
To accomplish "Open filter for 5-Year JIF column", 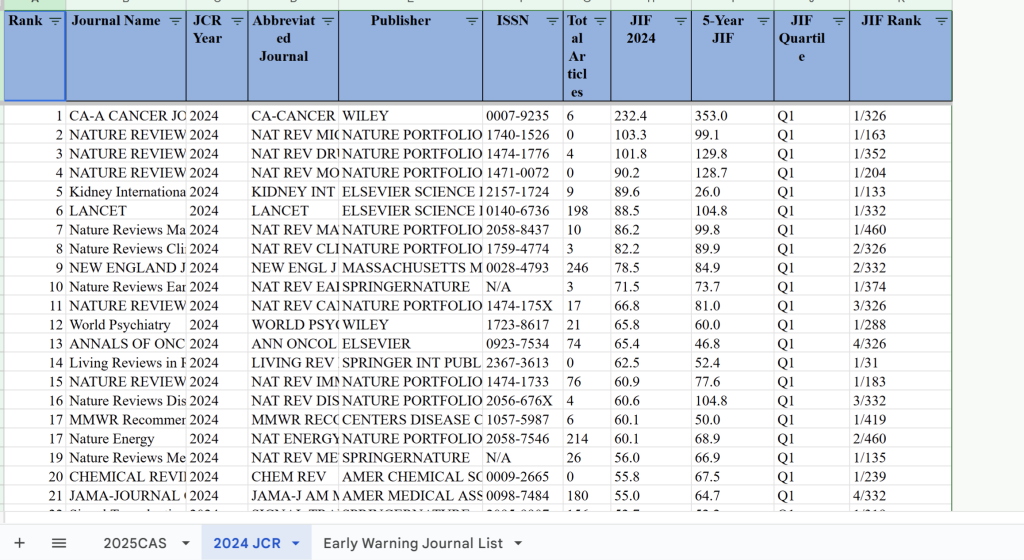I will click(x=763, y=22).
